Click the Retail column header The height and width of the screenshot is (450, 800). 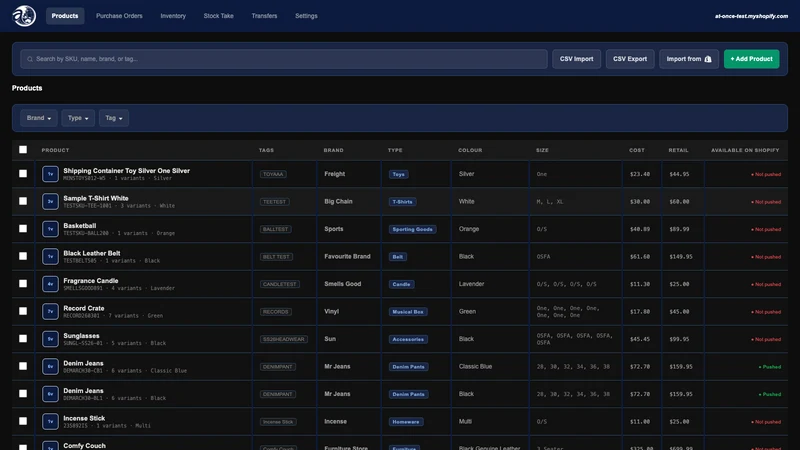(x=679, y=150)
